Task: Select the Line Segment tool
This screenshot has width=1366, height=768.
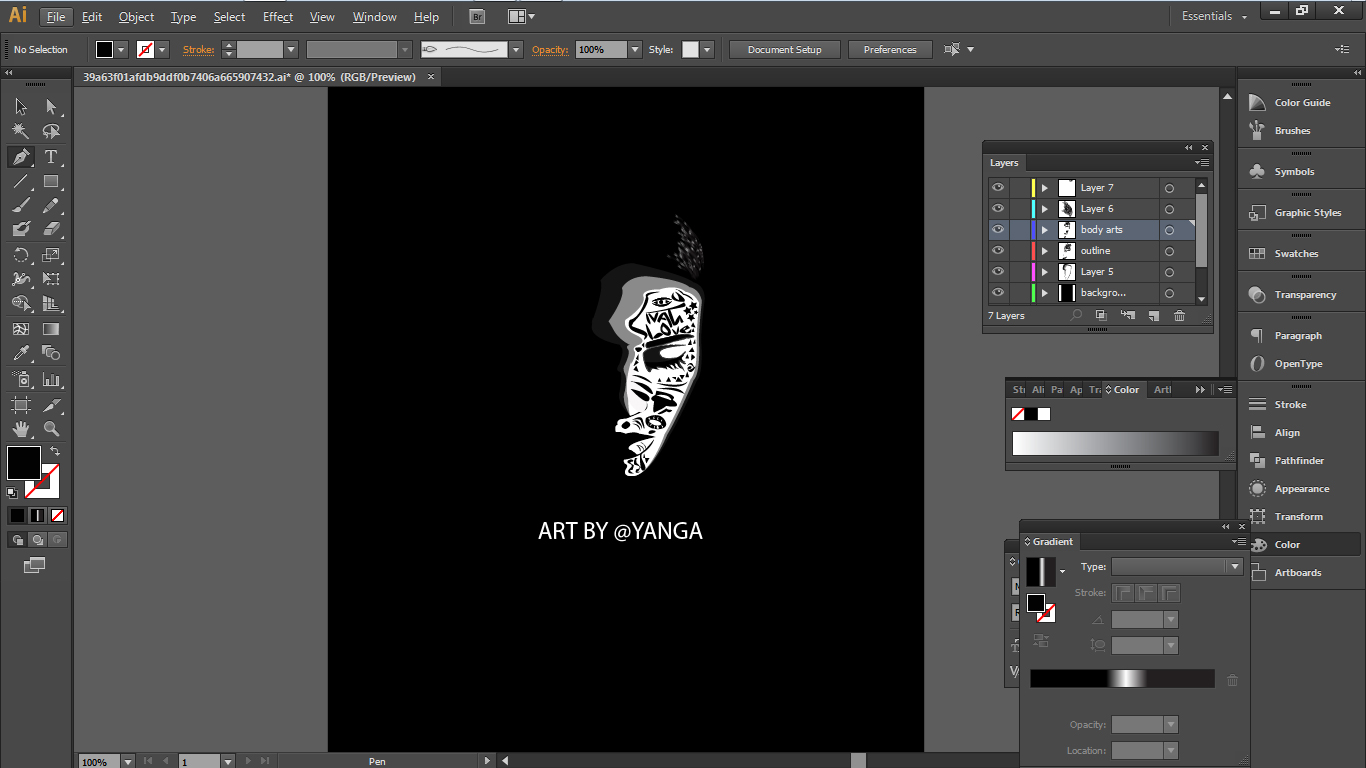Action: coord(20,181)
